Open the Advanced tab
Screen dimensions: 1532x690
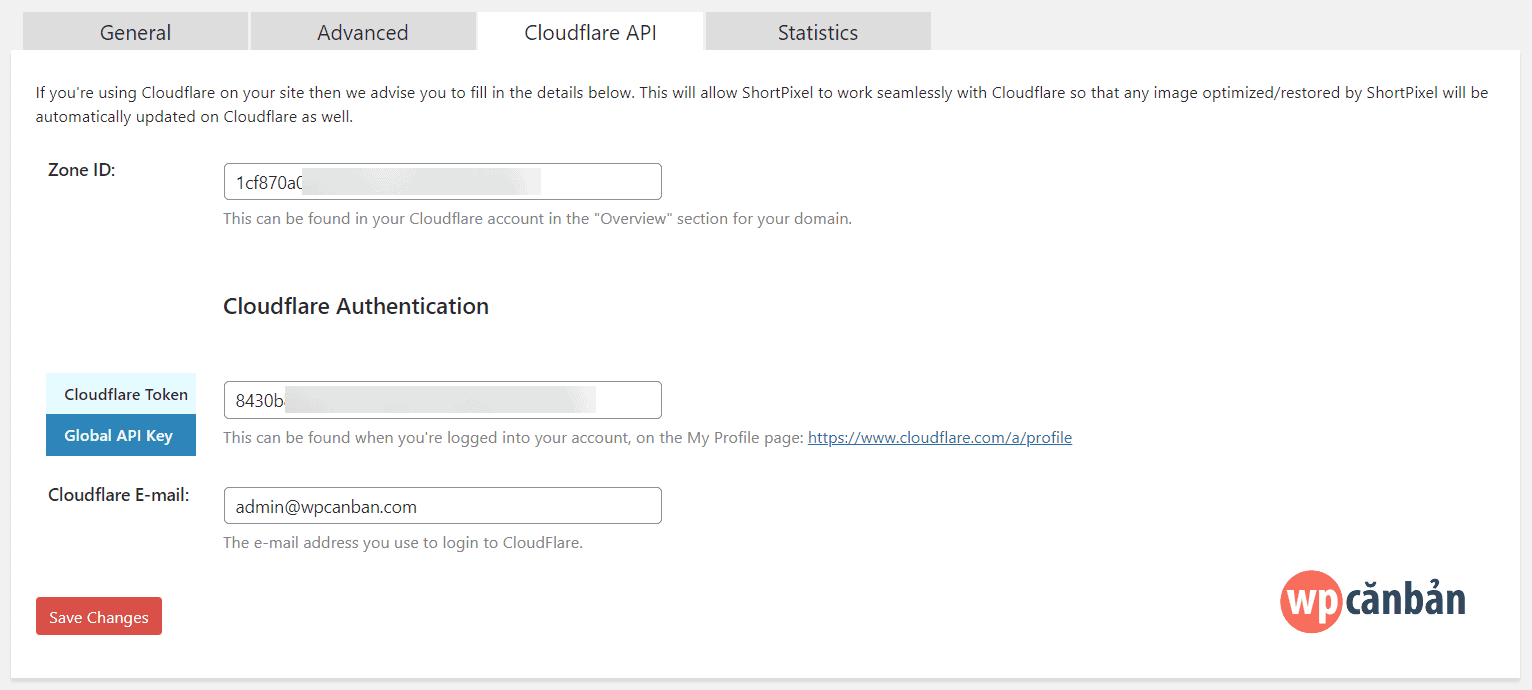(363, 32)
